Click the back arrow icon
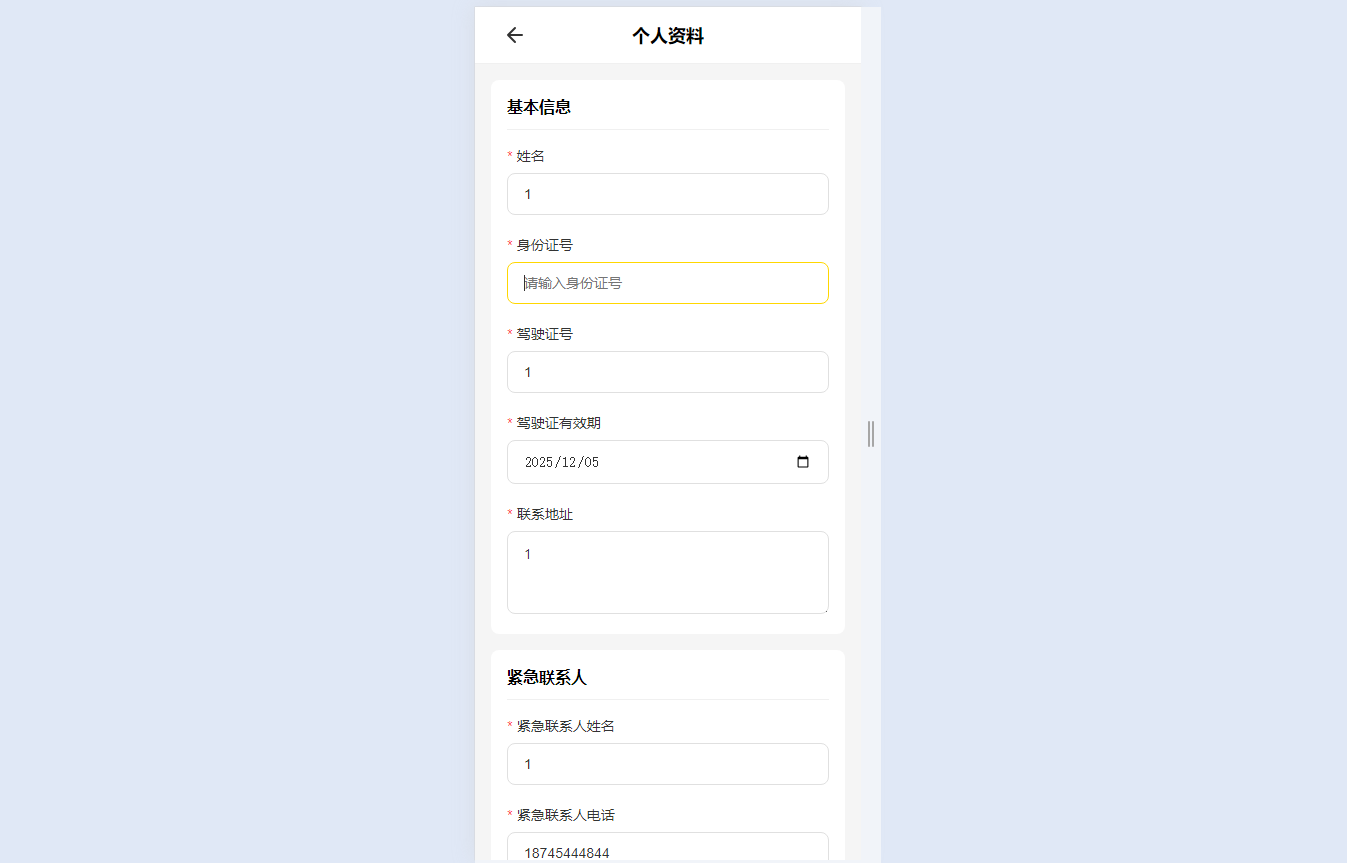The width and height of the screenshot is (1347, 863). point(514,35)
